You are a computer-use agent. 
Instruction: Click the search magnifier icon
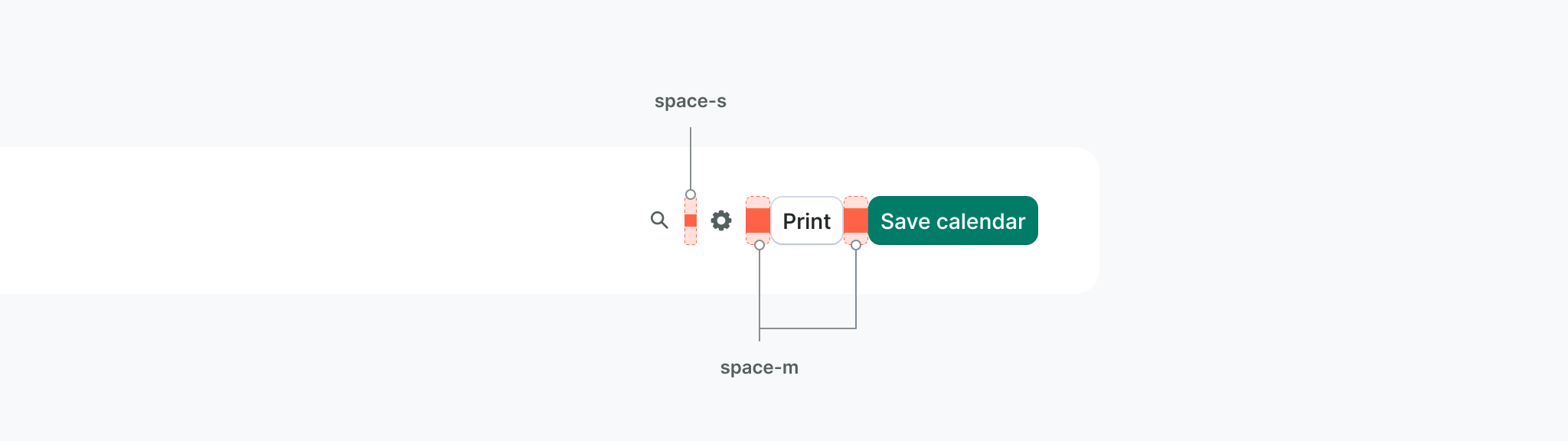[x=658, y=220]
